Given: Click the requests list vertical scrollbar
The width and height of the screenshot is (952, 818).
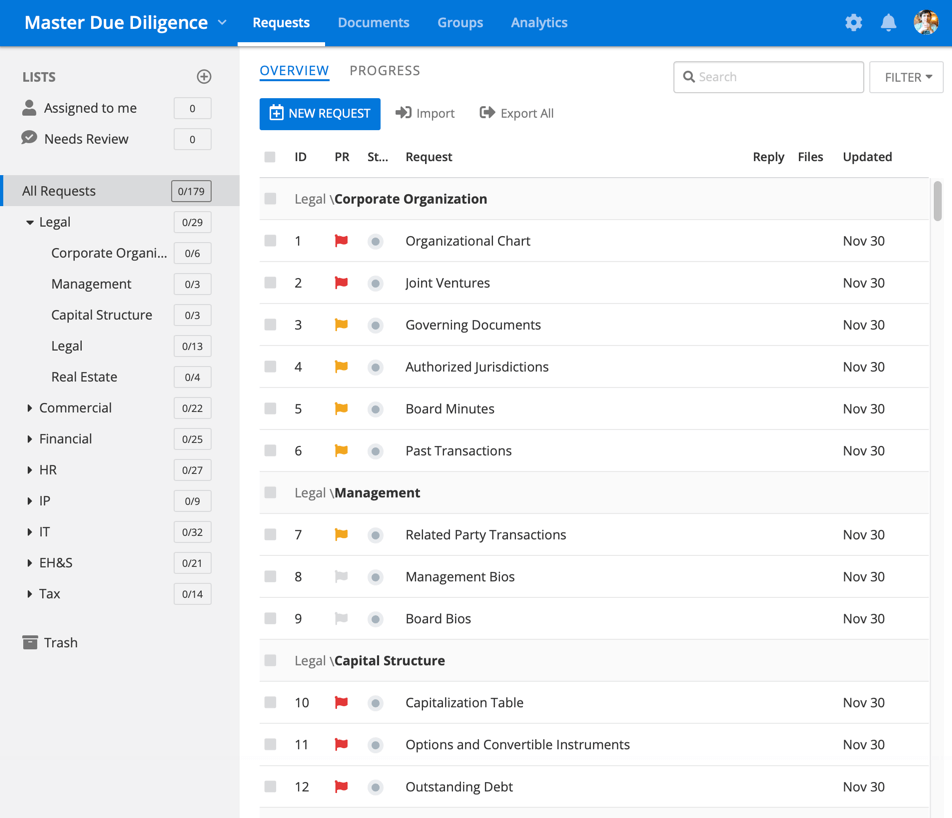Looking at the screenshot, I should [938, 200].
